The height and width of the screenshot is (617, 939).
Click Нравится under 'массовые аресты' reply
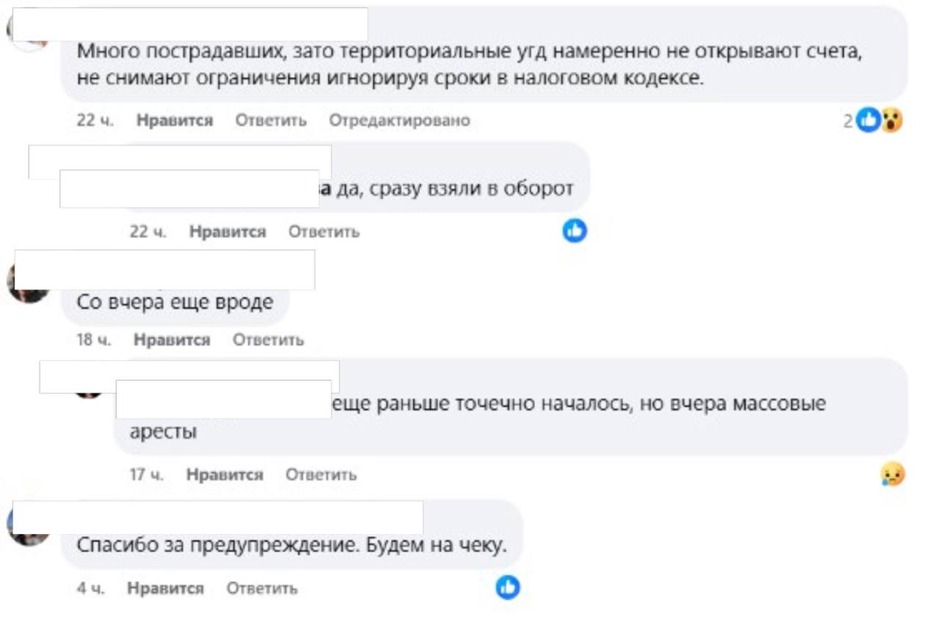pos(225,475)
